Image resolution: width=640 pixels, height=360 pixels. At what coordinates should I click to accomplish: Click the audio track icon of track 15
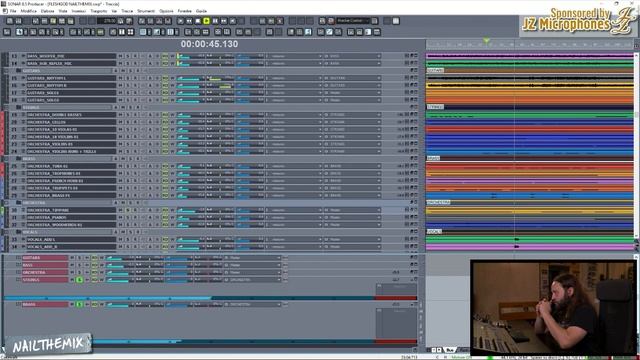pos(23,78)
